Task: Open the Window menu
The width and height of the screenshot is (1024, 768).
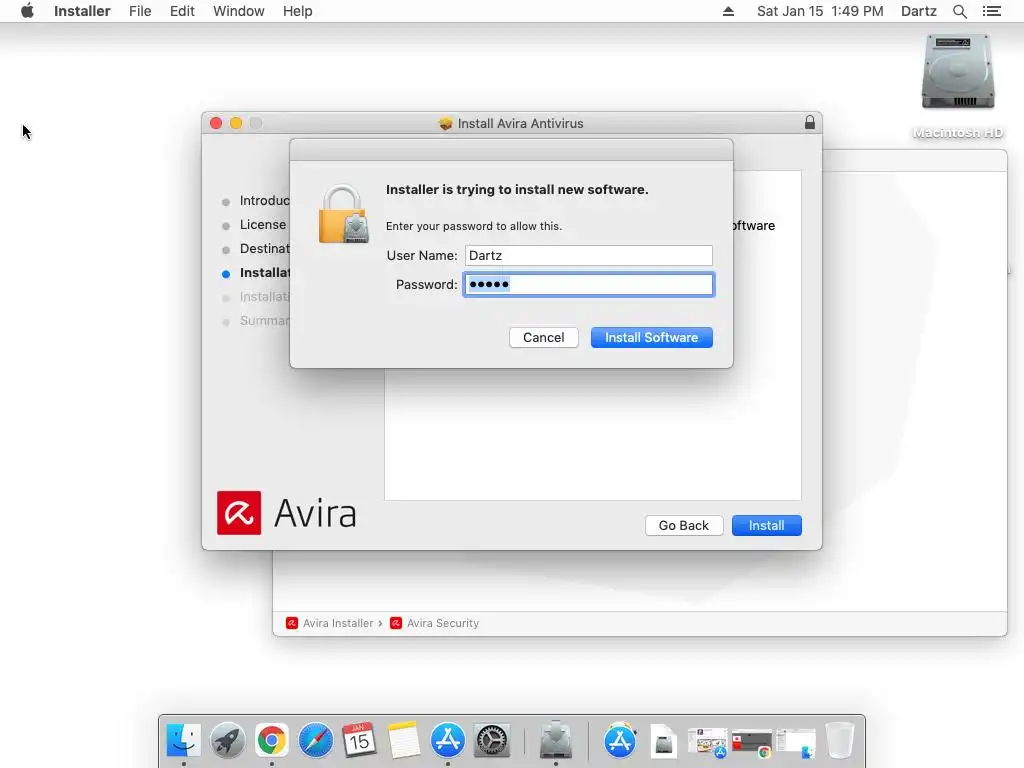Action: point(238,11)
